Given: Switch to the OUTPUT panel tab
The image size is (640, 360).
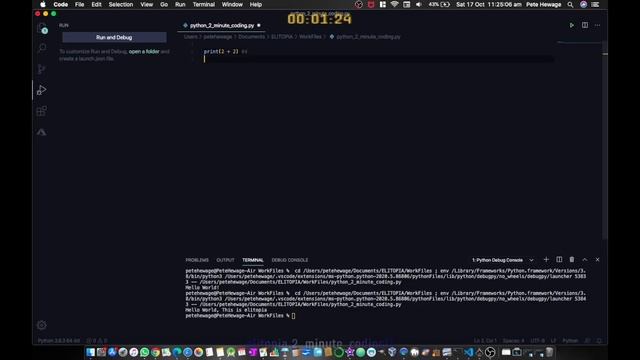Looking at the screenshot, I should pyautogui.click(x=225, y=260).
